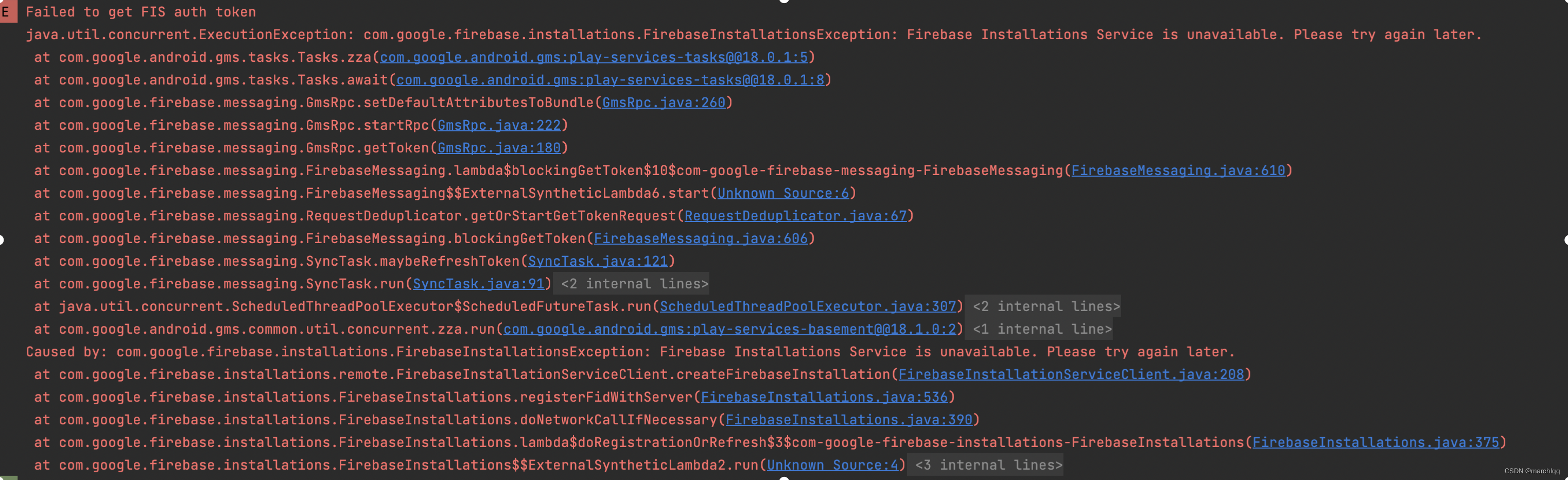This screenshot has width=1568, height=480.
Task: Open FirebaseInstallations.java:536 link
Action: (x=824, y=397)
